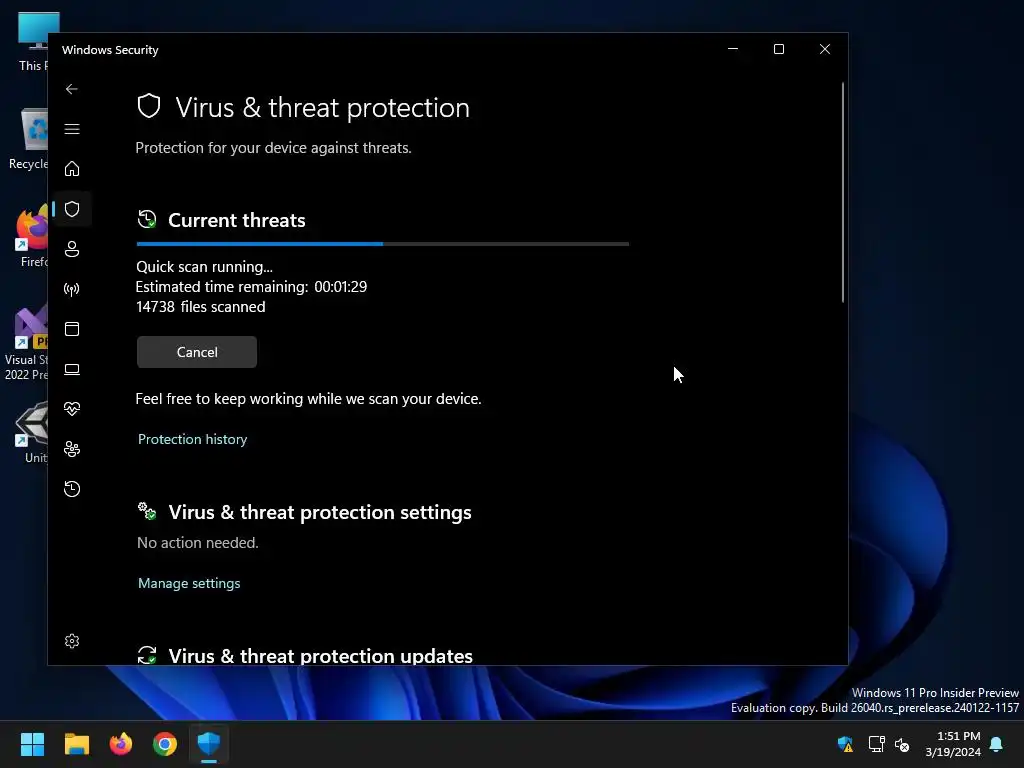This screenshot has height=768, width=1024.
Task: Select Virus & threat protection shield icon in sidebar
Action: pyautogui.click(x=72, y=209)
